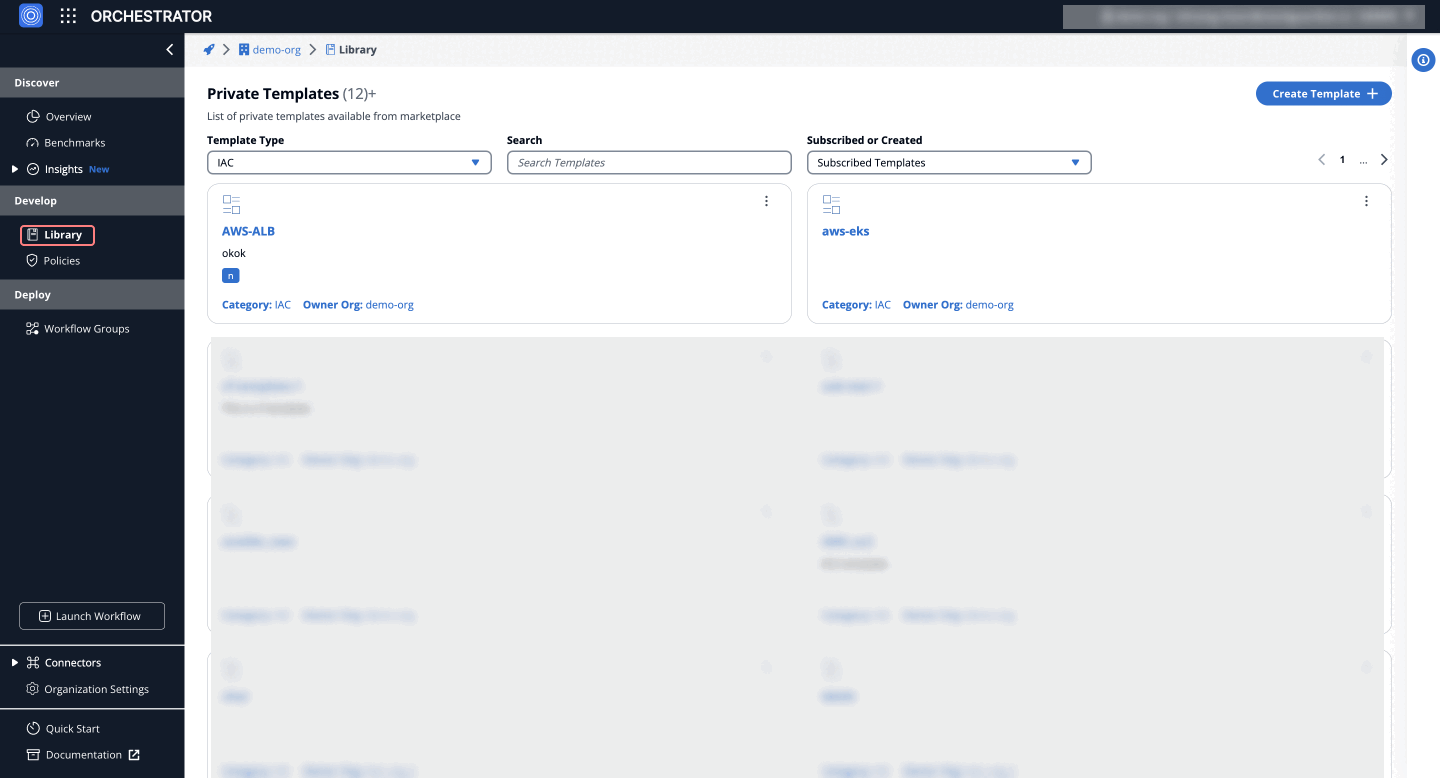Select Insights in the sidebar
Viewport: 1440px width, 778px height.
[63, 169]
